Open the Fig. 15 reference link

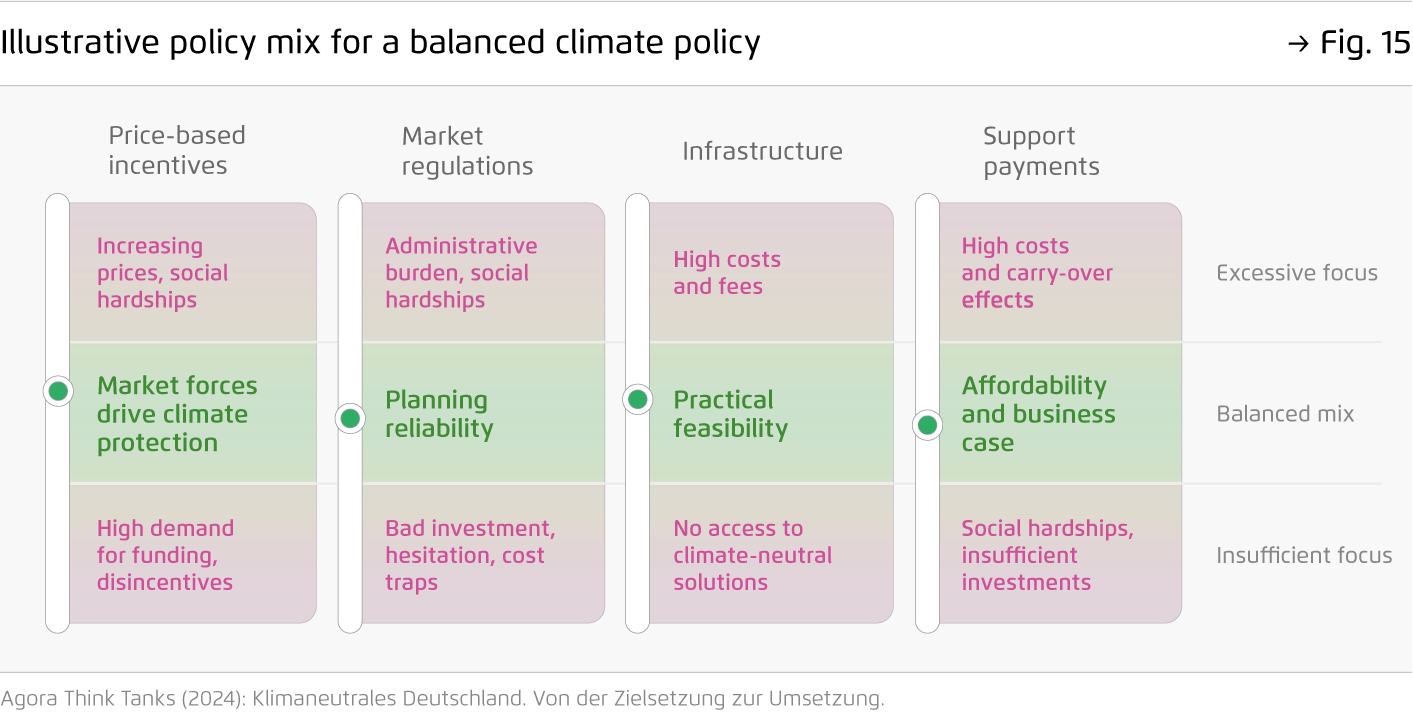tap(1364, 43)
